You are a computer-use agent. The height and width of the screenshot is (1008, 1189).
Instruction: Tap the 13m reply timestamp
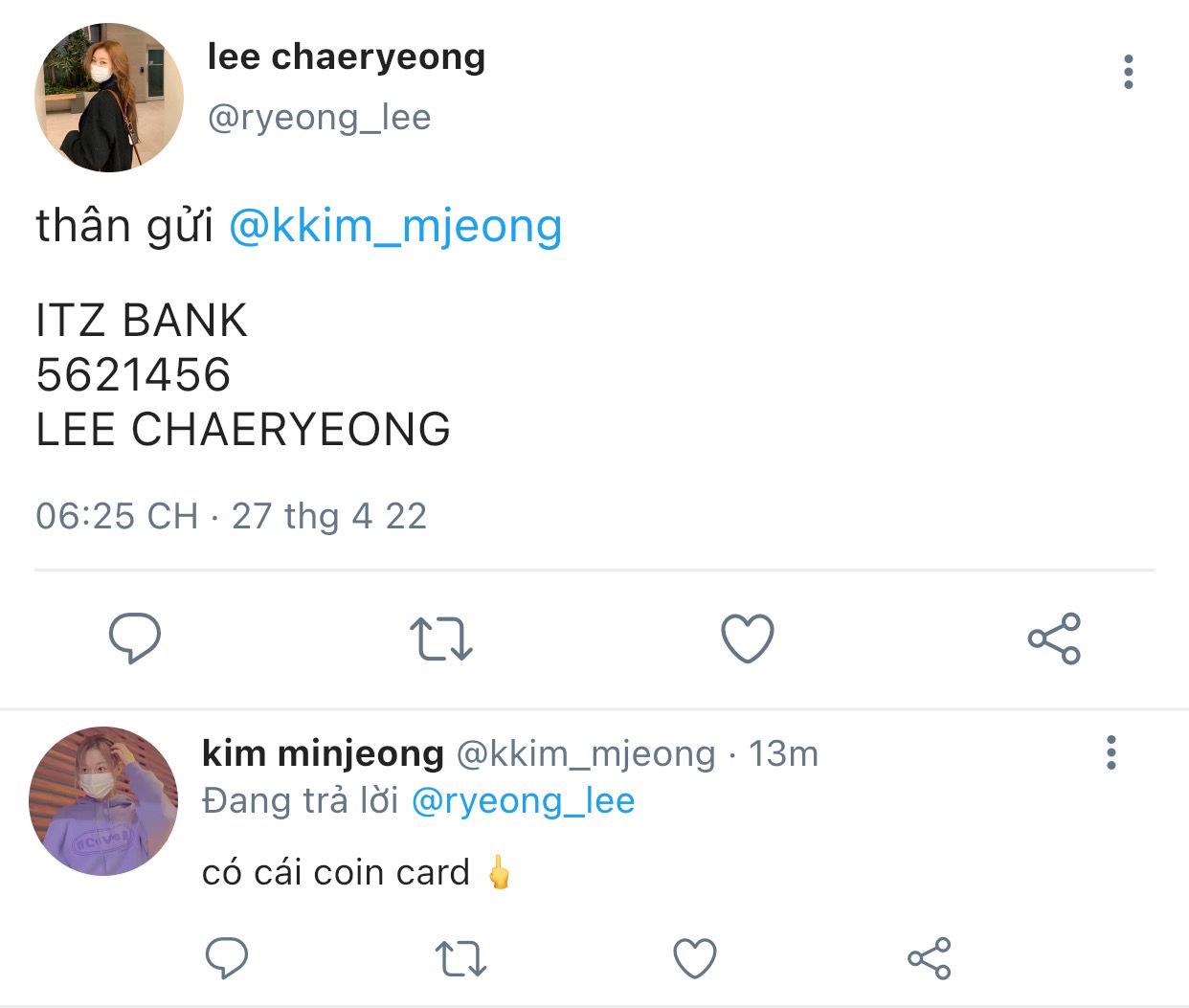pos(783,753)
